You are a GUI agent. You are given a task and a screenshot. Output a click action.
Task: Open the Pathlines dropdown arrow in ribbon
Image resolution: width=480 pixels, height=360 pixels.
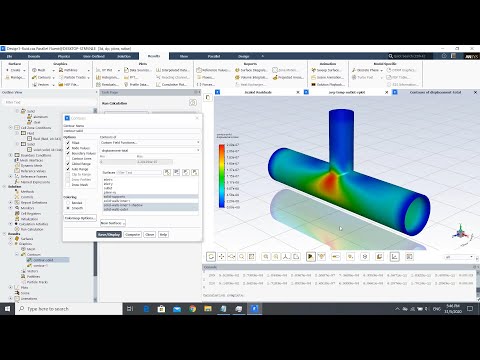pyautogui.click(x=89, y=70)
